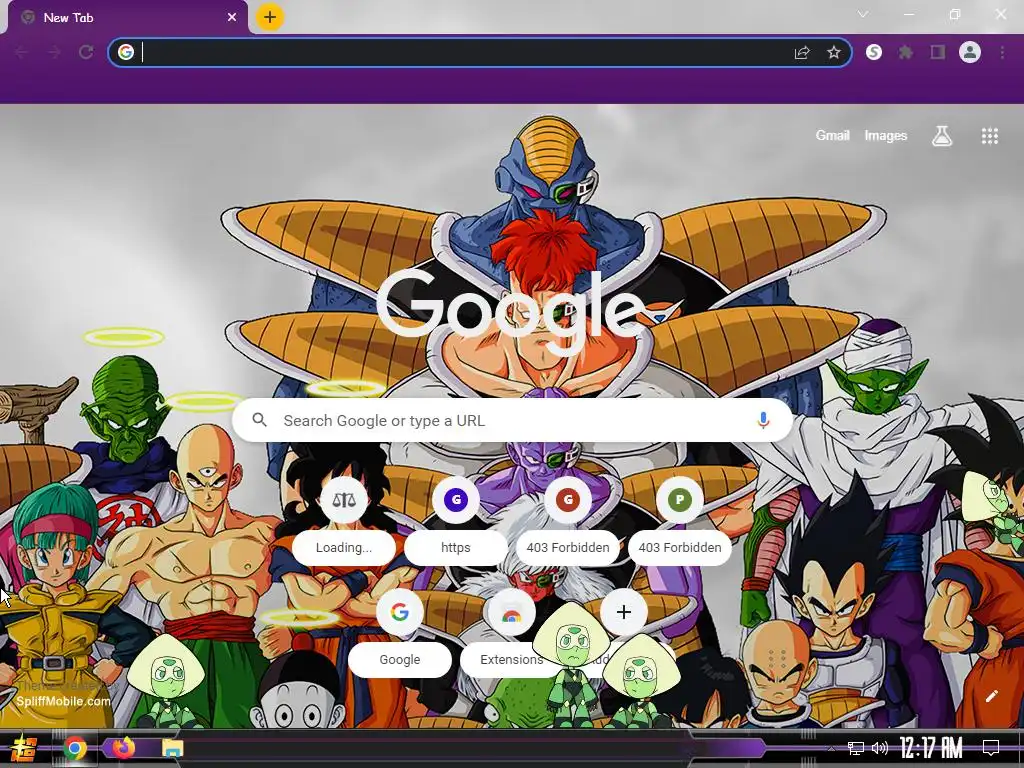The height and width of the screenshot is (768, 1024).
Task: Open the Start menu button
Action: (24, 748)
